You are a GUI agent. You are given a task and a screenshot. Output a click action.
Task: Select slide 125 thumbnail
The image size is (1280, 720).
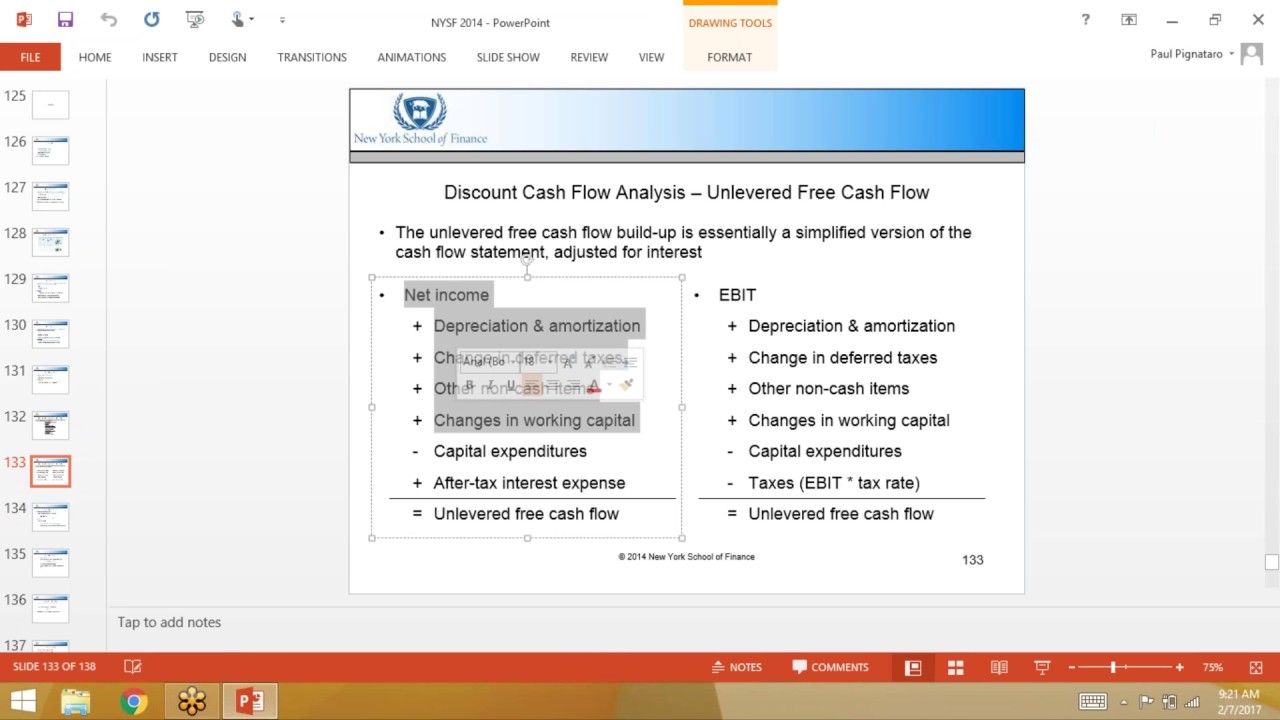(50, 105)
